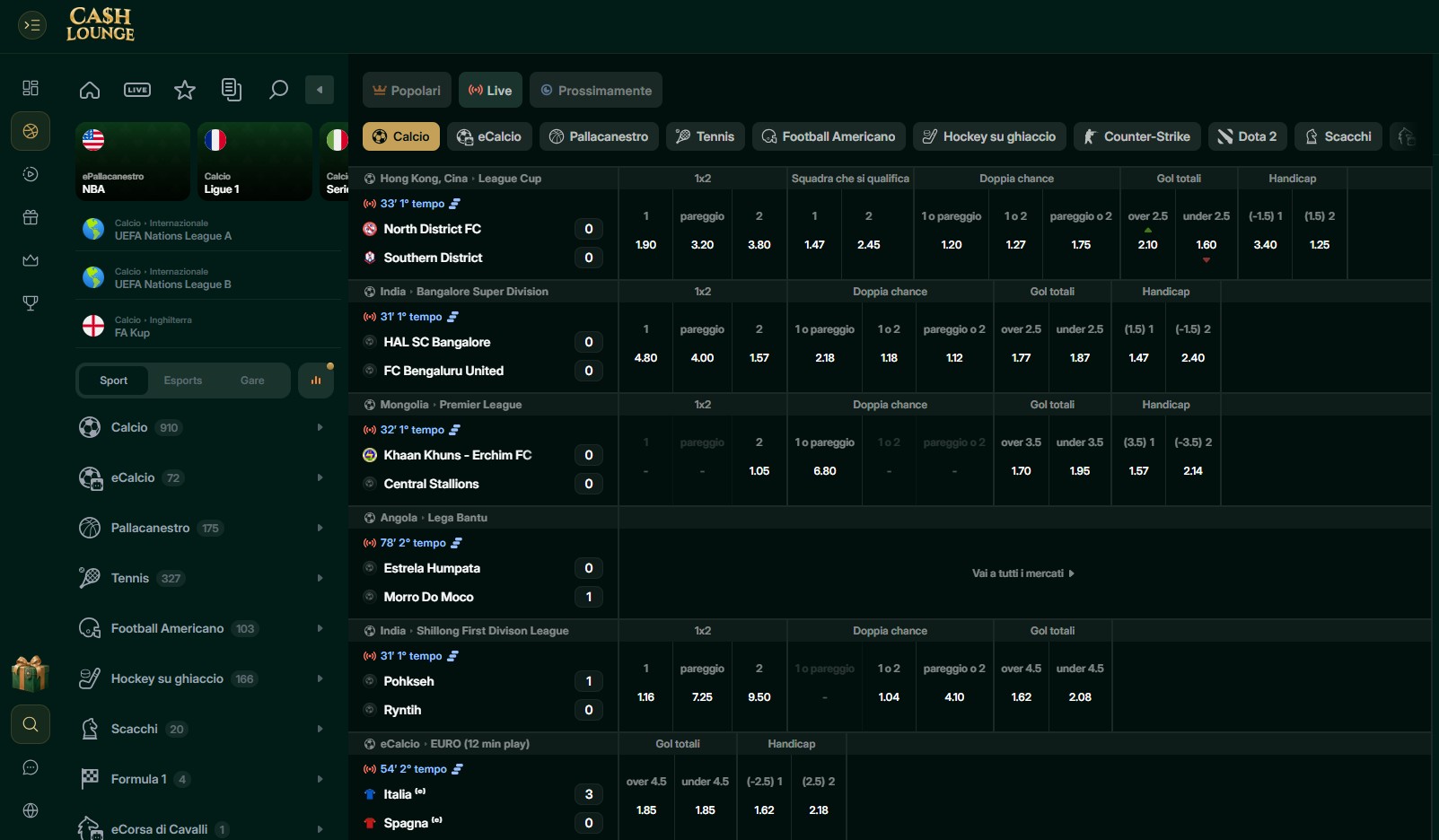Switch to the Popolari tab

tap(407, 91)
